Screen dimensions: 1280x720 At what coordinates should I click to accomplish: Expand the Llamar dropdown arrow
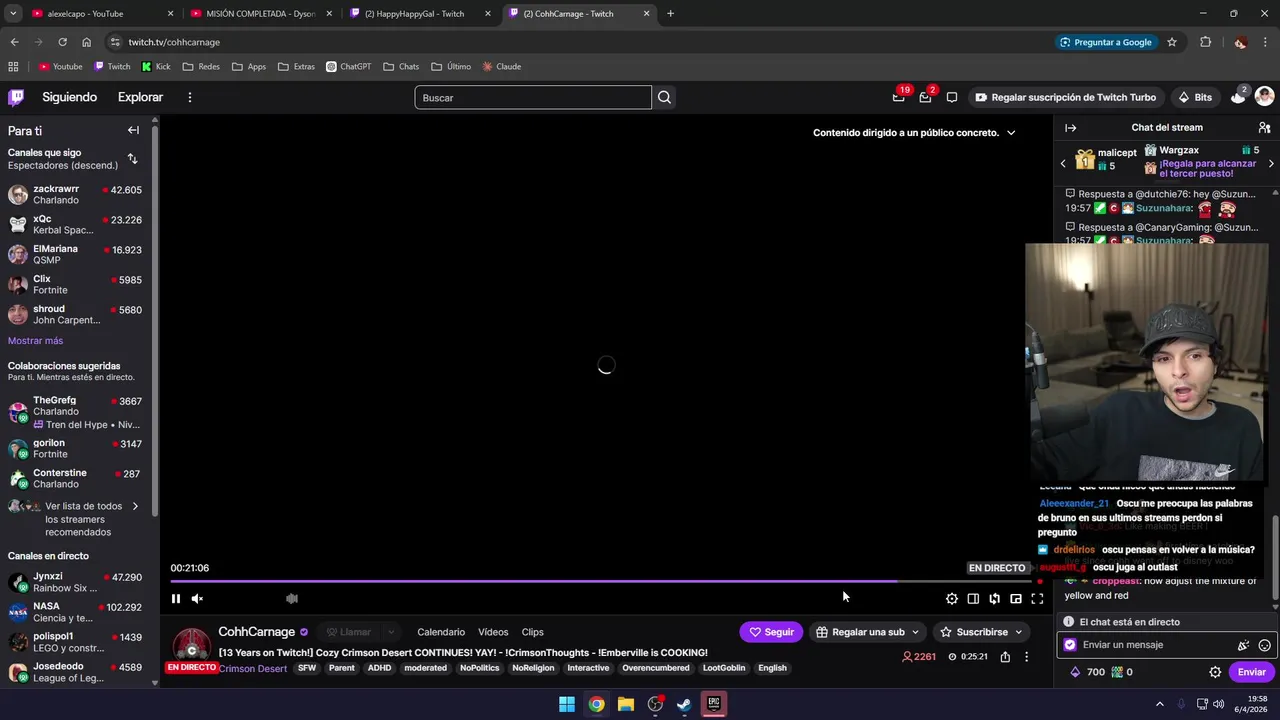point(391,632)
